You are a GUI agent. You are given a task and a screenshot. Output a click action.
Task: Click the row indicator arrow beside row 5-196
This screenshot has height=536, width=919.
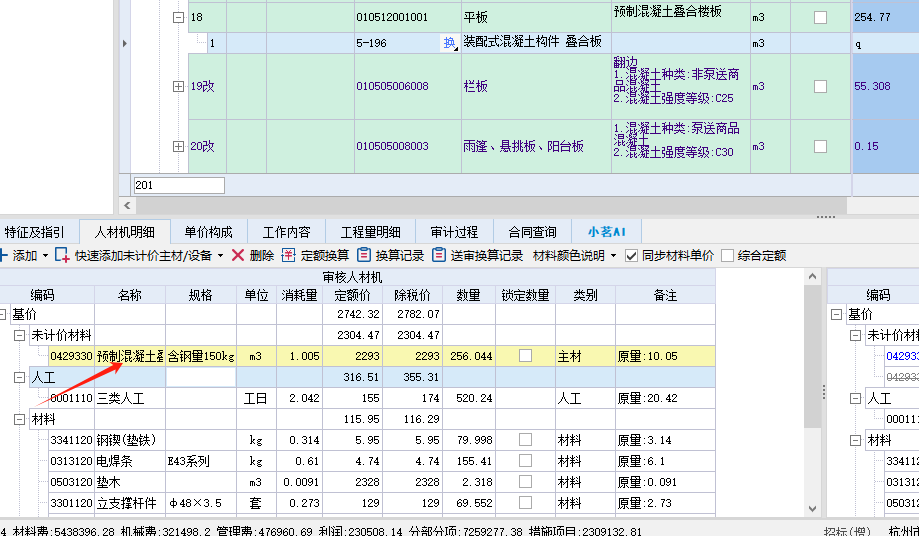[125, 43]
